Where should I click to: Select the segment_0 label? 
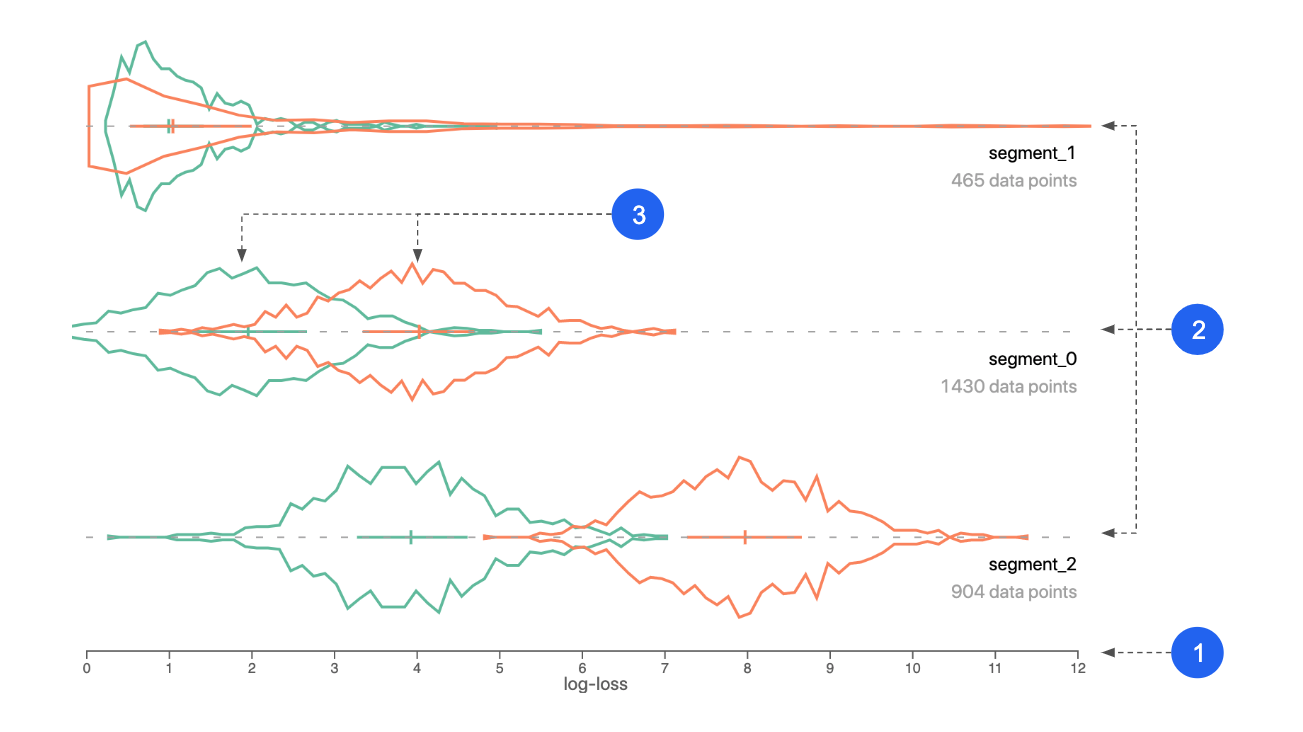click(x=1033, y=358)
